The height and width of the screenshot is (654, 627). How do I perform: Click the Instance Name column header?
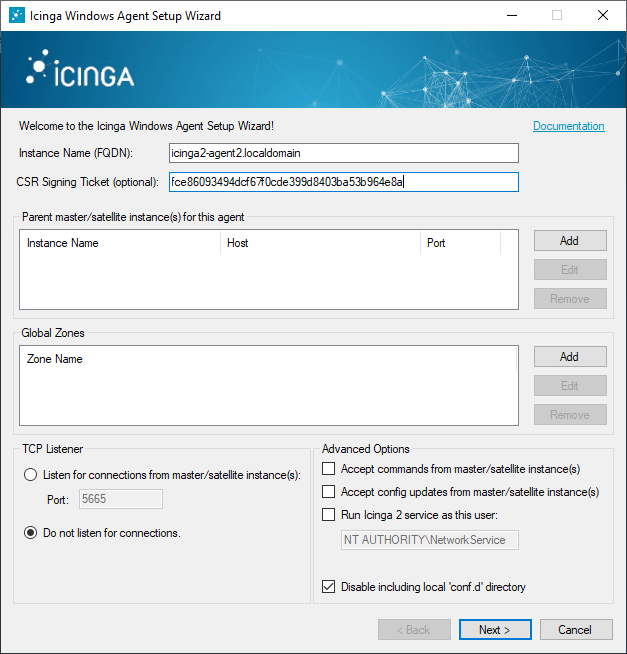pos(119,243)
